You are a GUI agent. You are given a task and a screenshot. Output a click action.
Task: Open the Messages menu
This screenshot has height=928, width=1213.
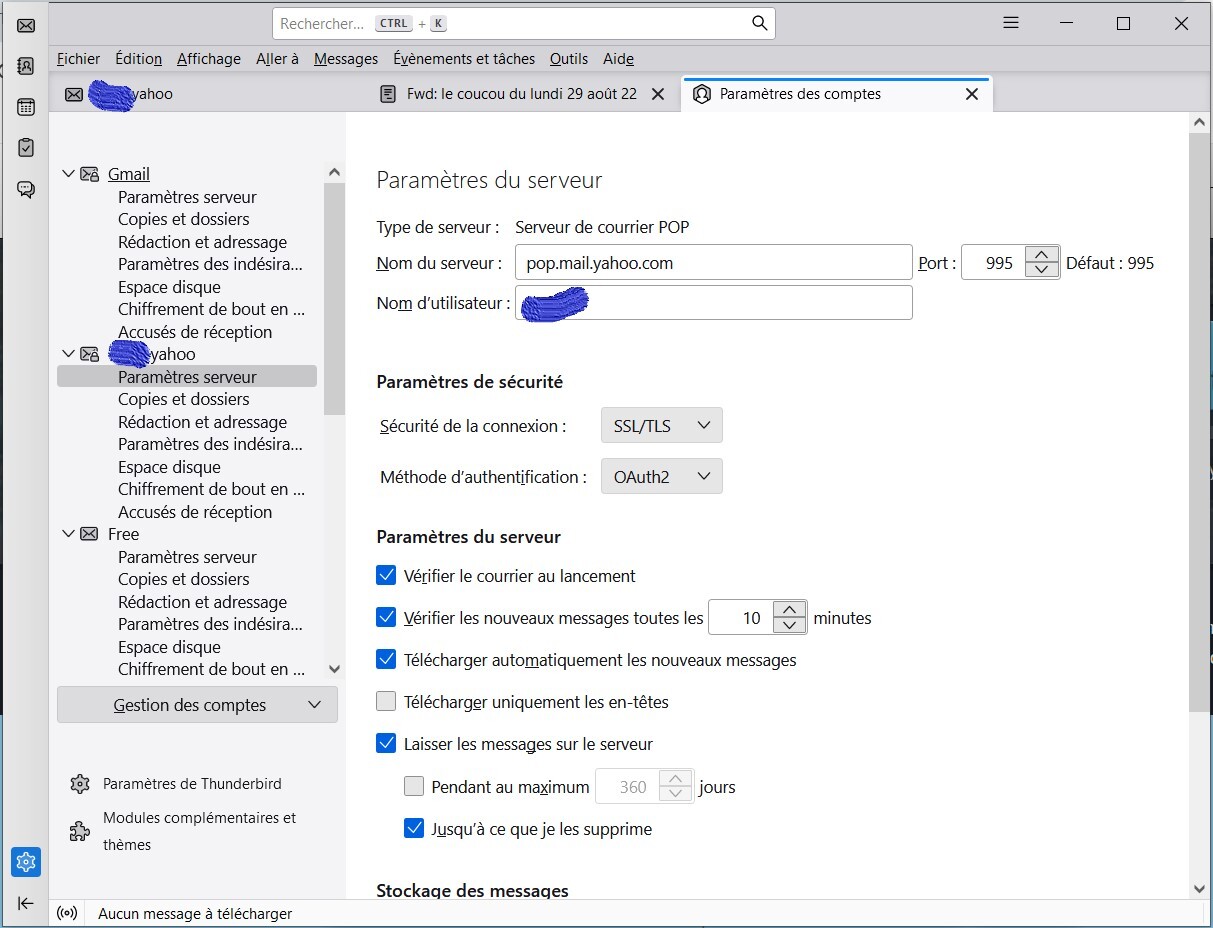[346, 59]
